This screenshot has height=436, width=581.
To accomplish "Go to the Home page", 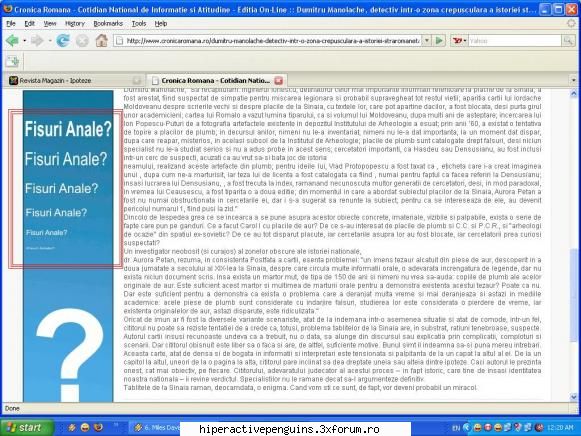I will click(x=101, y=40).
